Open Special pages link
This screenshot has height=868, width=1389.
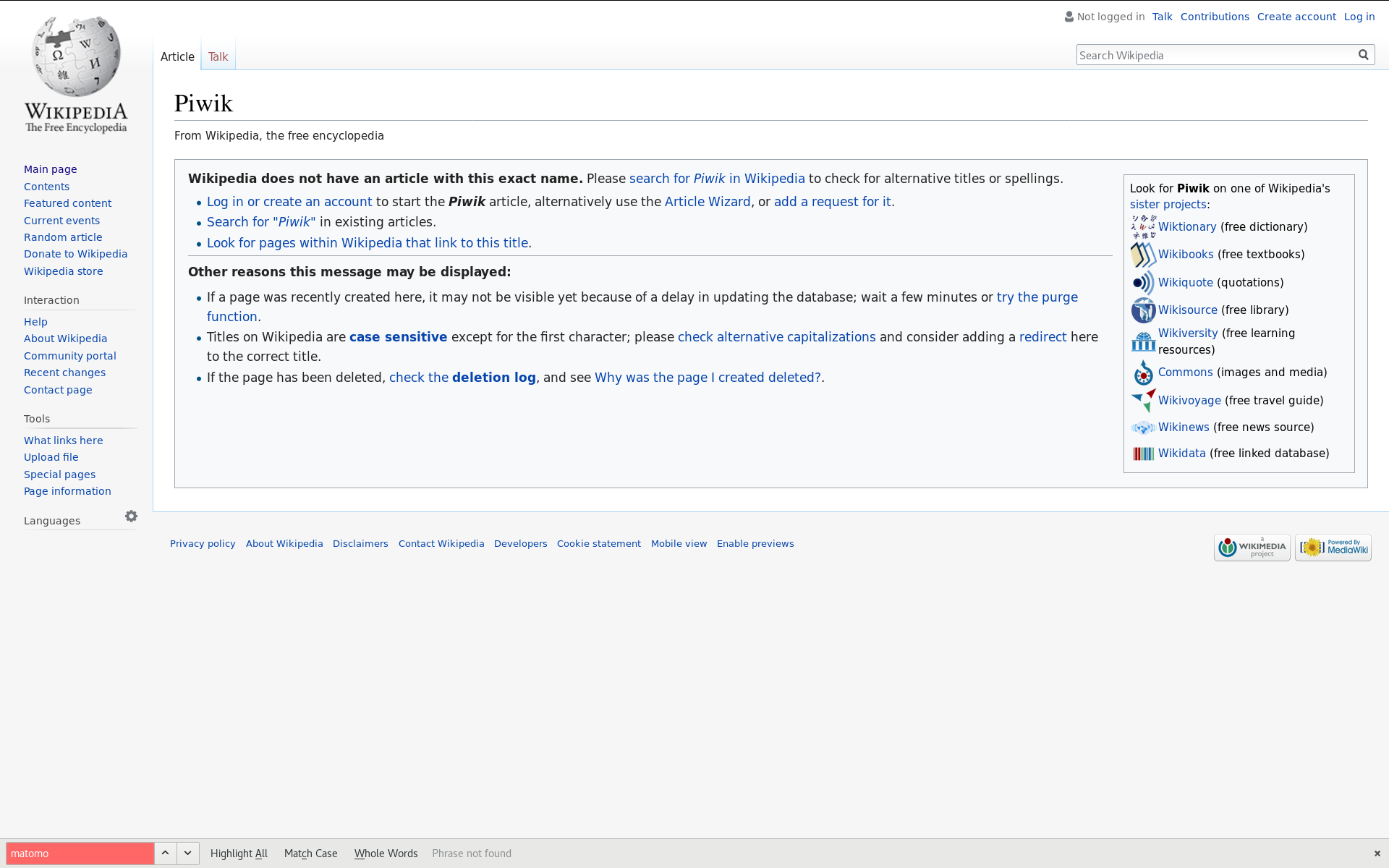[59, 475]
